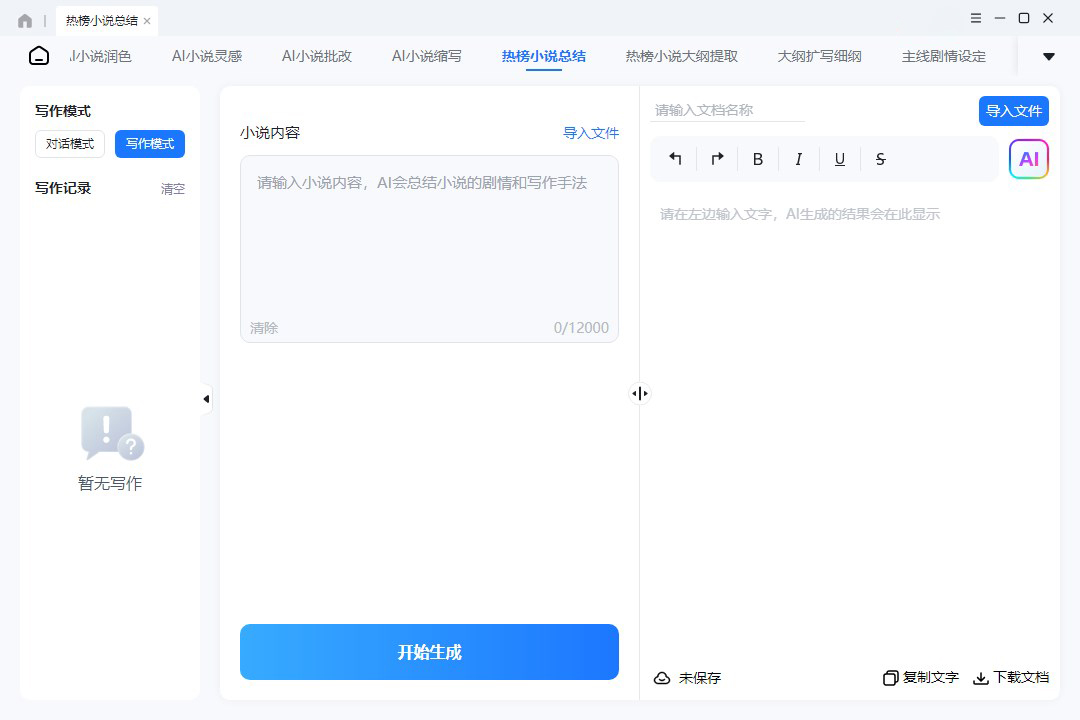
Task: Click 复制文字 to copy text
Action: (x=921, y=678)
